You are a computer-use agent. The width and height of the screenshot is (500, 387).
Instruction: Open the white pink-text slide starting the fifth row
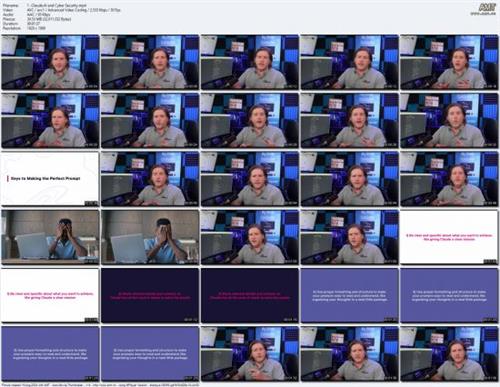click(x=50, y=295)
